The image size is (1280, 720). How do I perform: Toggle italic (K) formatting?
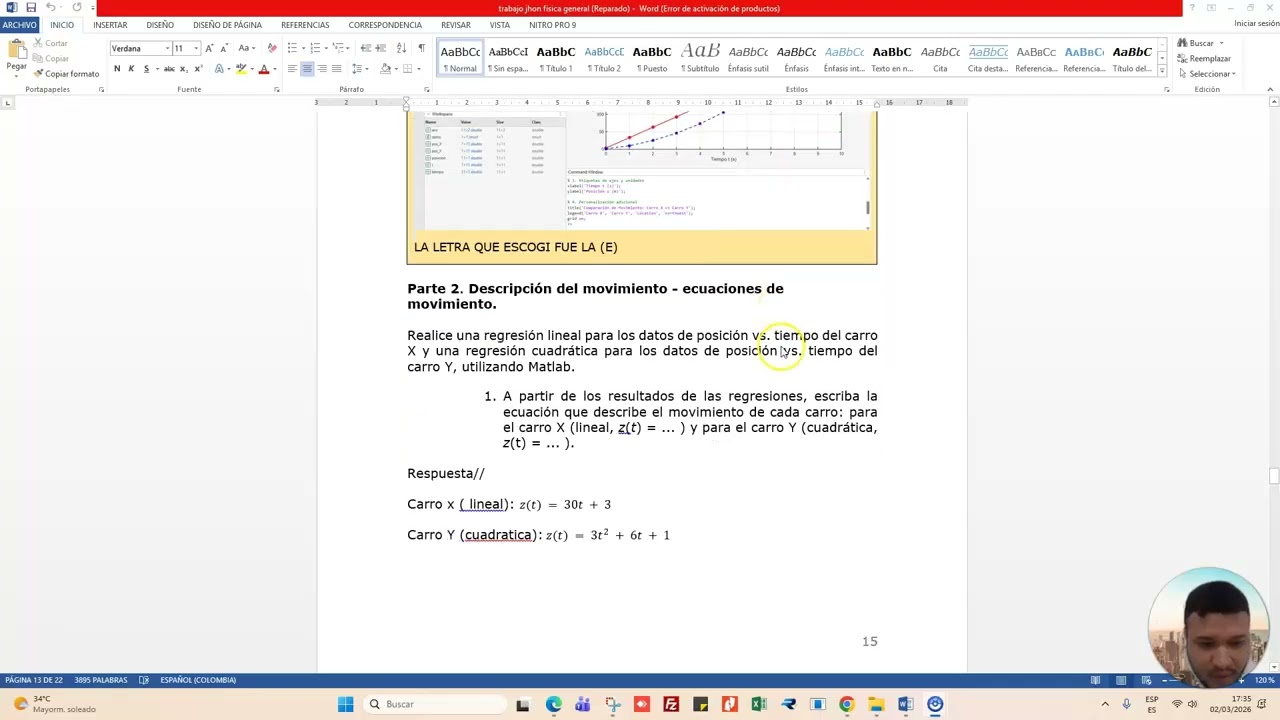(131, 69)
